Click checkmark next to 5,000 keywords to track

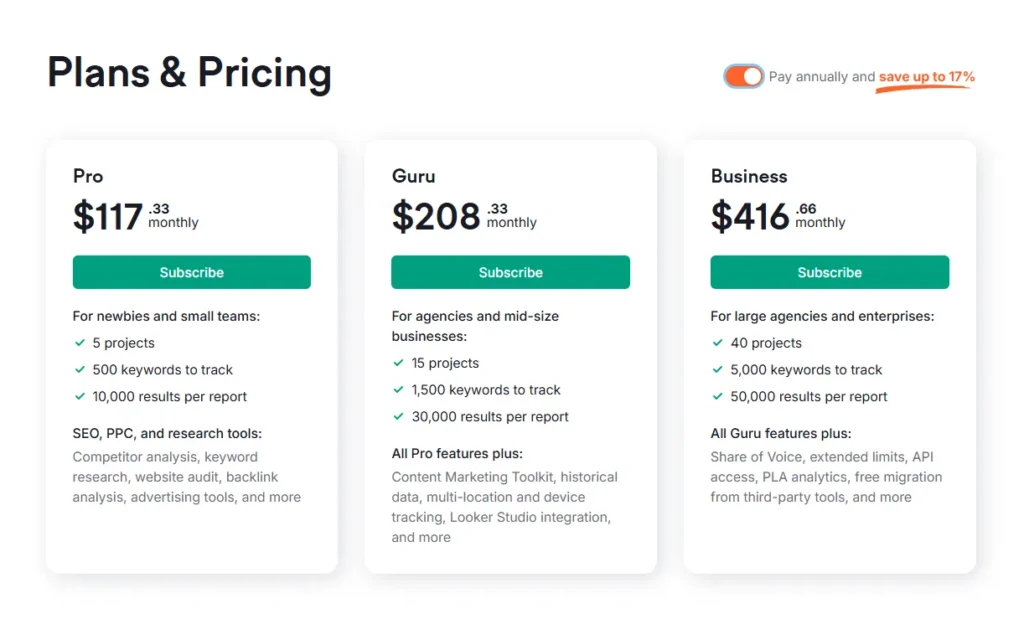[x=718, y=370]
